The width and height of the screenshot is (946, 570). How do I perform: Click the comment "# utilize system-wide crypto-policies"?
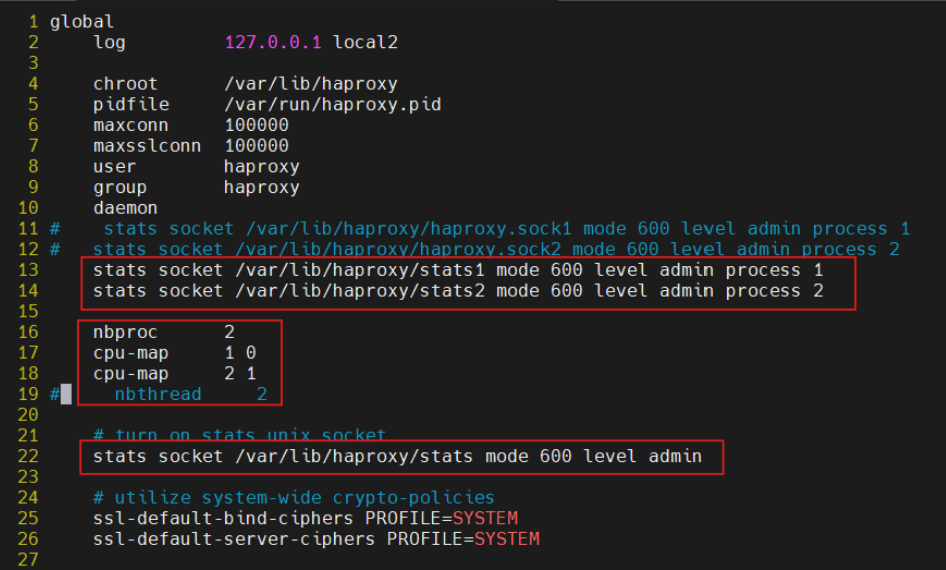click(294, 498)
